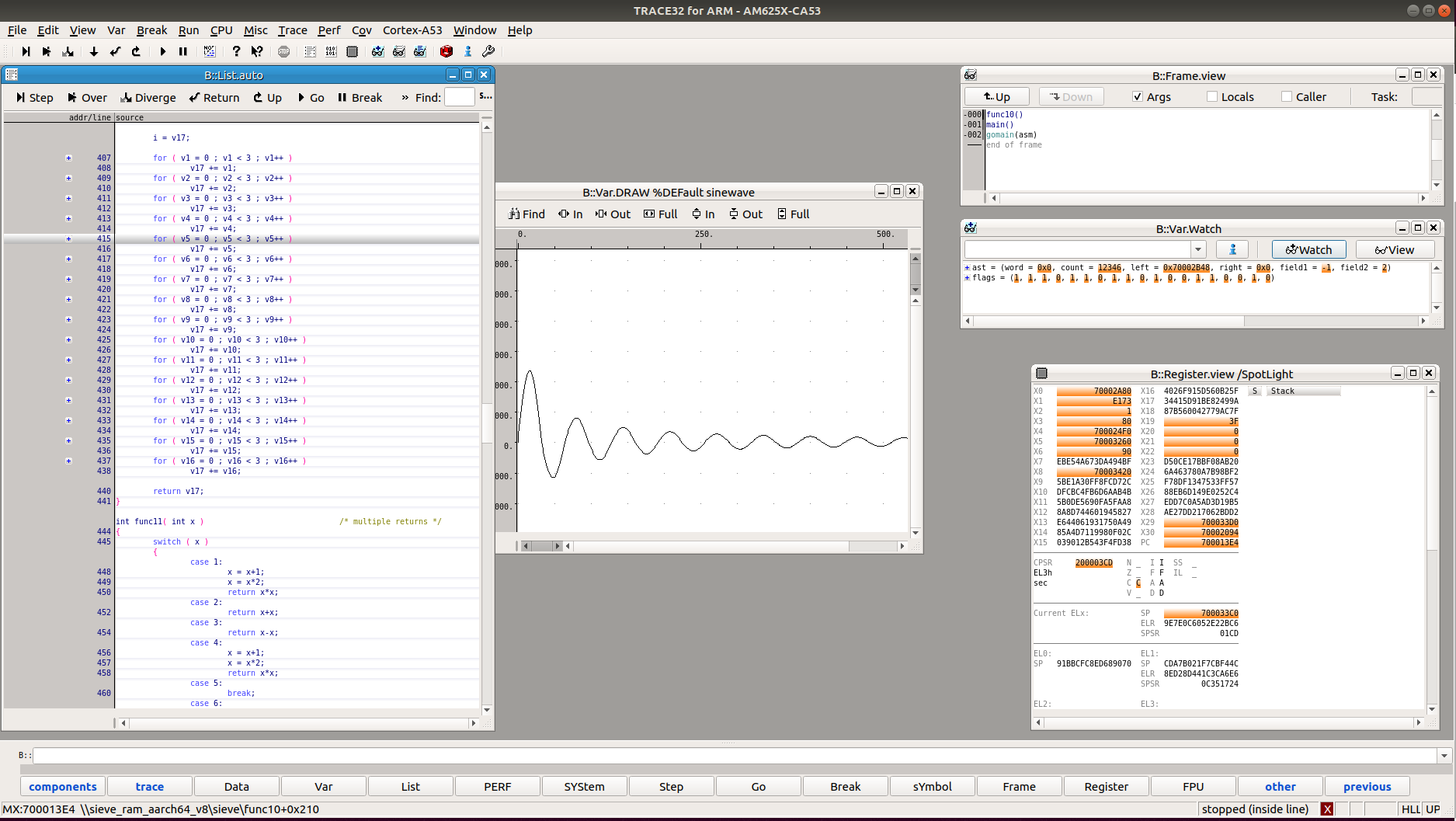Click the Watch button in Var.Watch
The width and height of the screenshot is (1456, 821).
click(x=1309, y=249)
